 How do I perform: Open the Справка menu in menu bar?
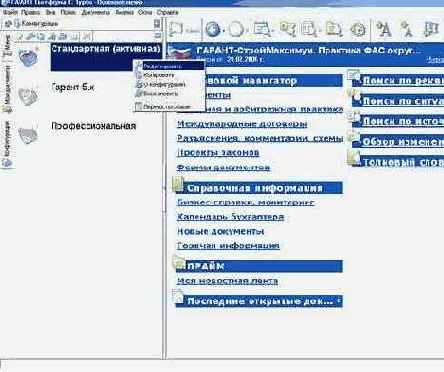(167, 12)
